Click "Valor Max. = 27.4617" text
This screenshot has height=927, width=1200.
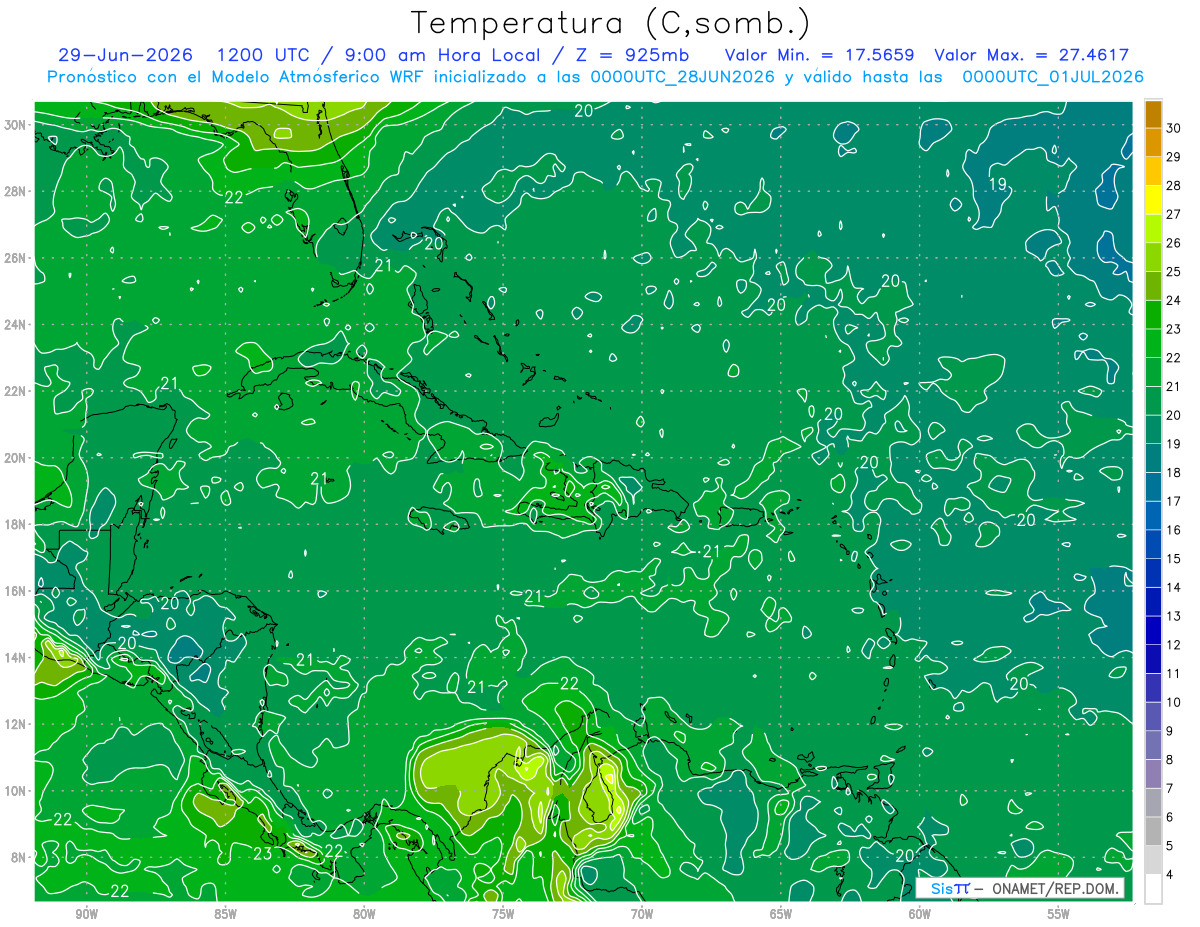pyautogui.click(x=1031, y=55)
